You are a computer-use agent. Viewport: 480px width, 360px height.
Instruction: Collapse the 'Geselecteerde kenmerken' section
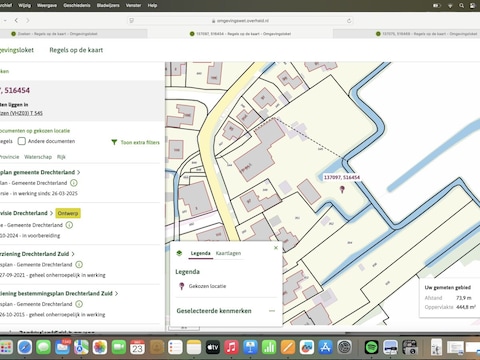click(272, 311)
